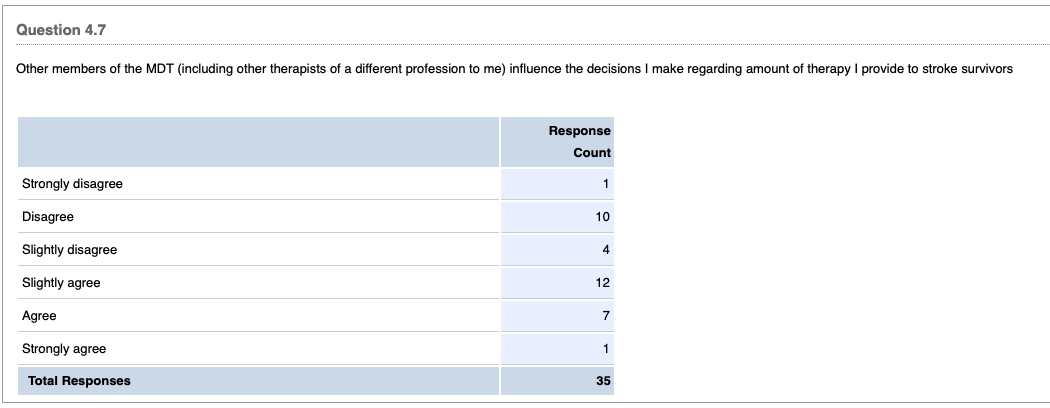Select the Strongly disagree row label
This screenshot has width=1050, height=408.
click(x=72, y=184)
